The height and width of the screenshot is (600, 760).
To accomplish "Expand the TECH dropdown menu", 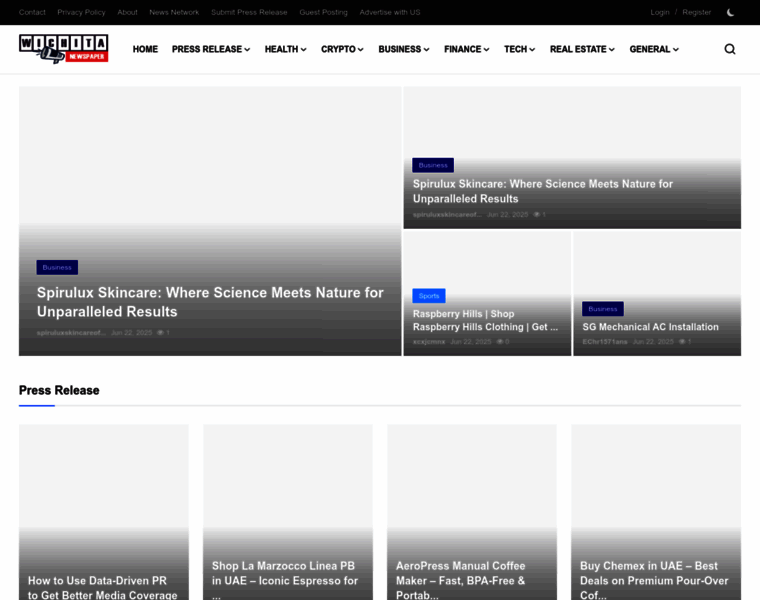I will click(520, 49).
